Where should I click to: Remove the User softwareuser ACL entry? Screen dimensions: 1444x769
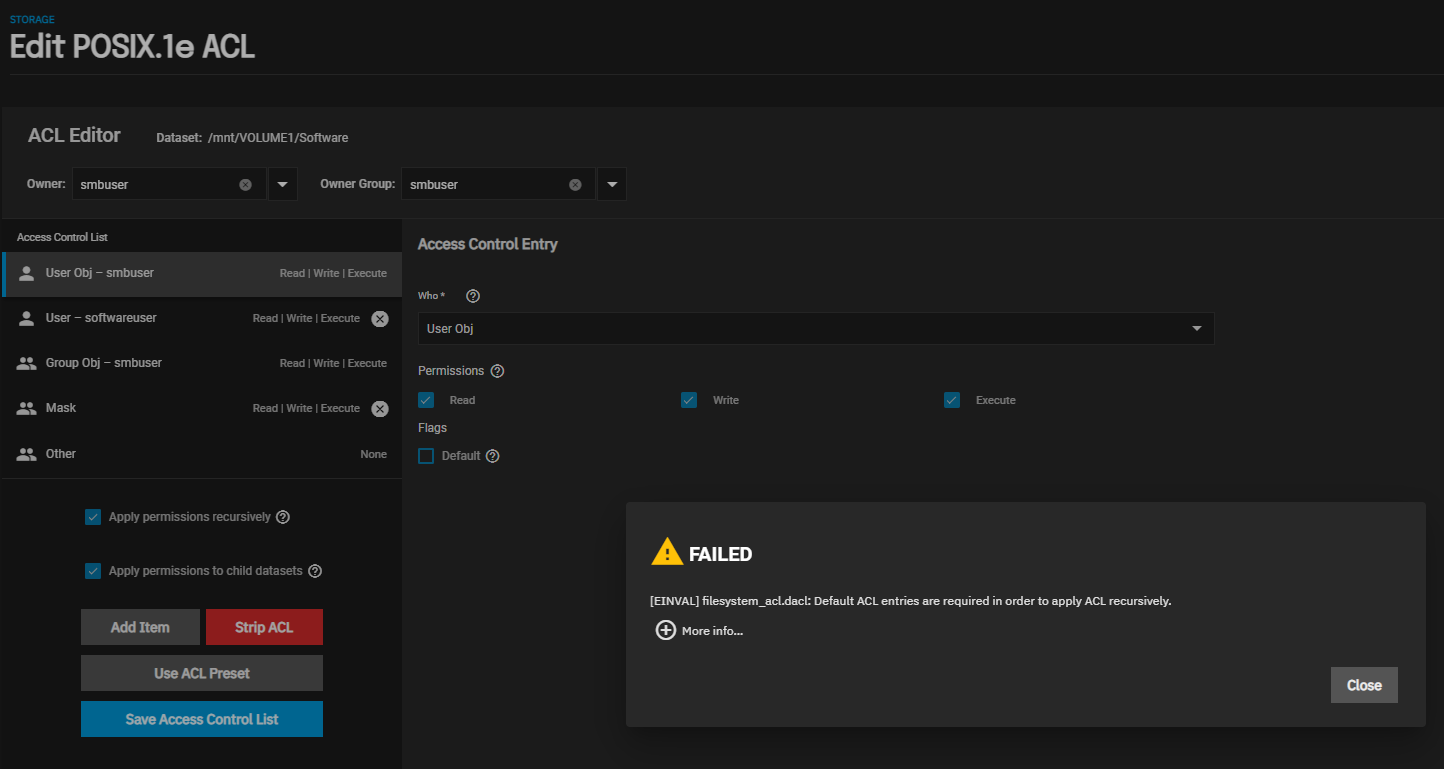coord(380,319)
